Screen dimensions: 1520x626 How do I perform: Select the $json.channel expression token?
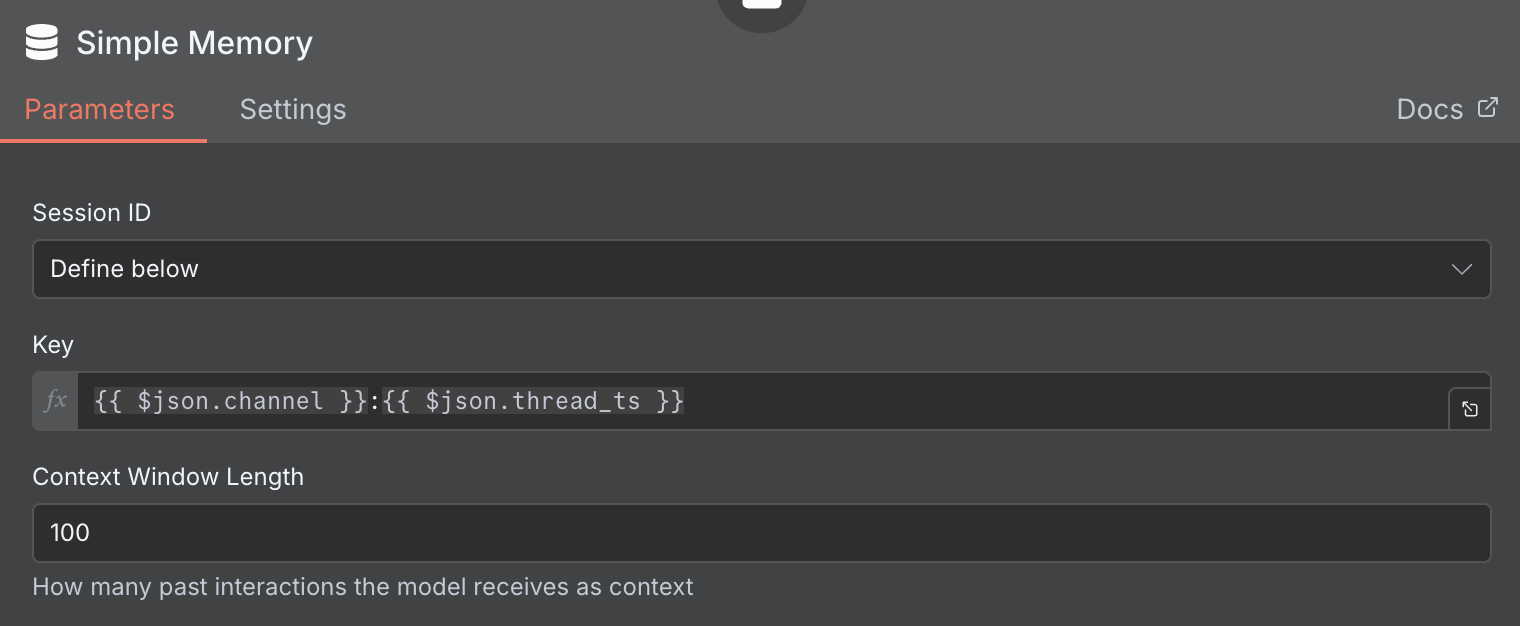pyautogui.click(x=231, y=401)
